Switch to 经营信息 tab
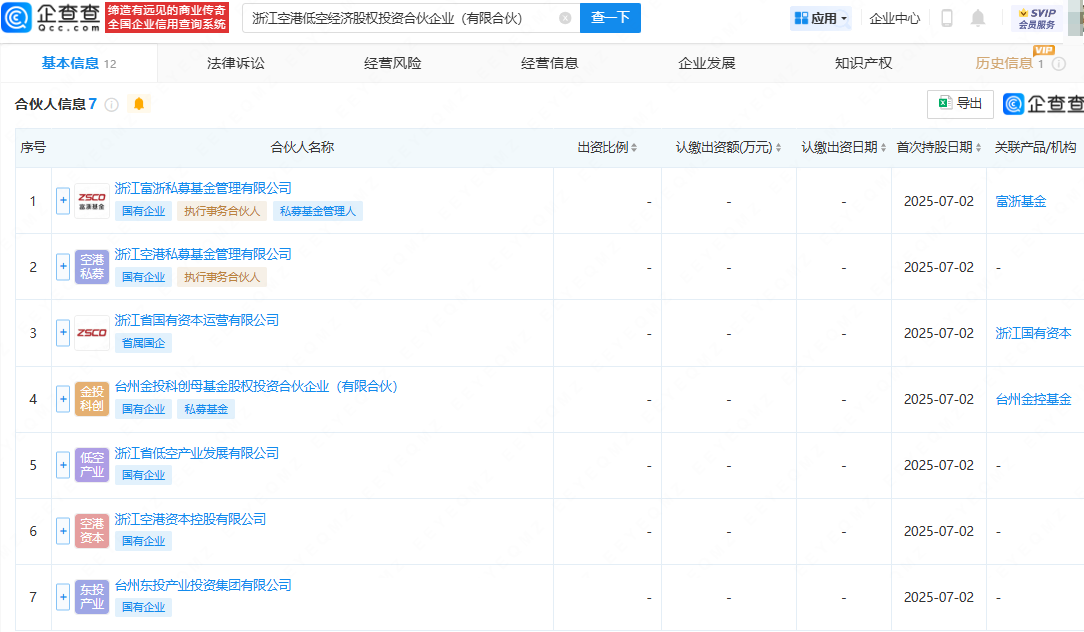Image resolution: width=1084 pixels, height=632 pixels. [550, 64]
